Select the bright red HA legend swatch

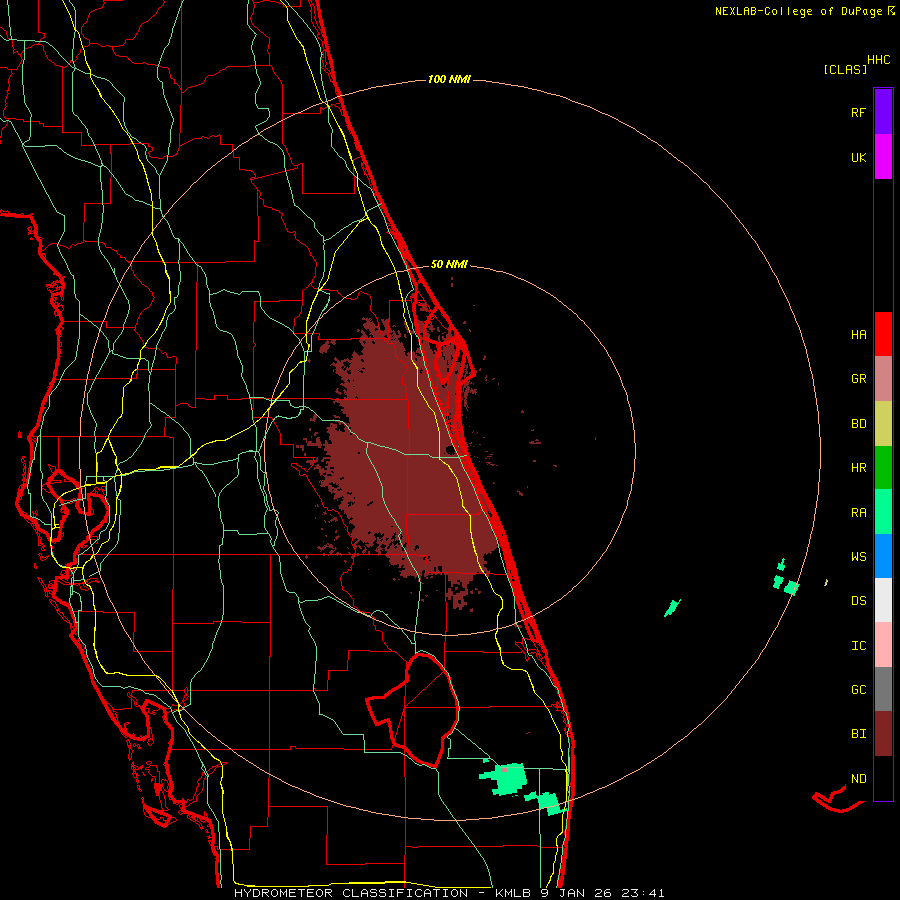(883, 334)
